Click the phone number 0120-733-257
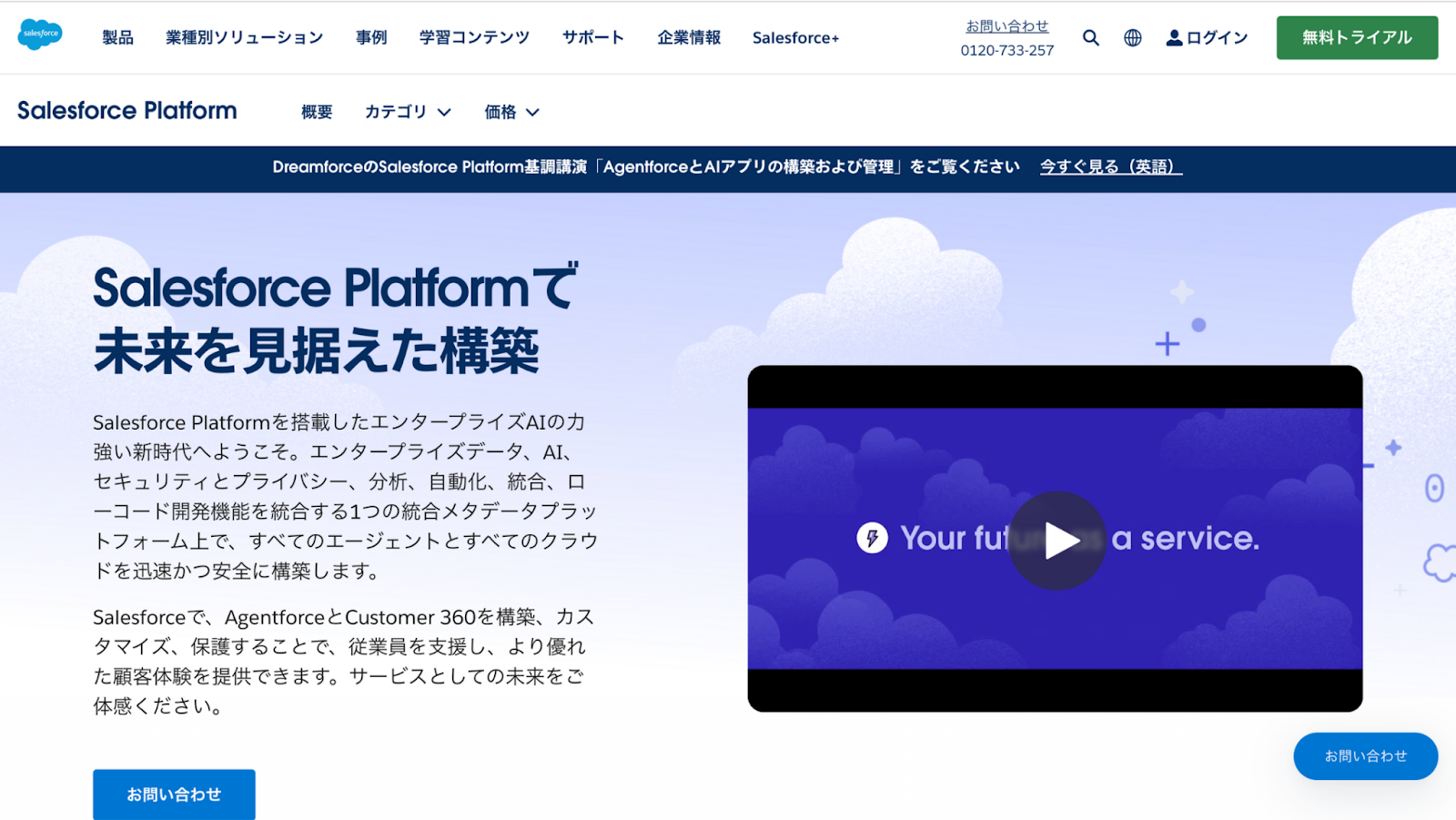This screenshot has width=1456, height=820. (x=1006, y=50)
